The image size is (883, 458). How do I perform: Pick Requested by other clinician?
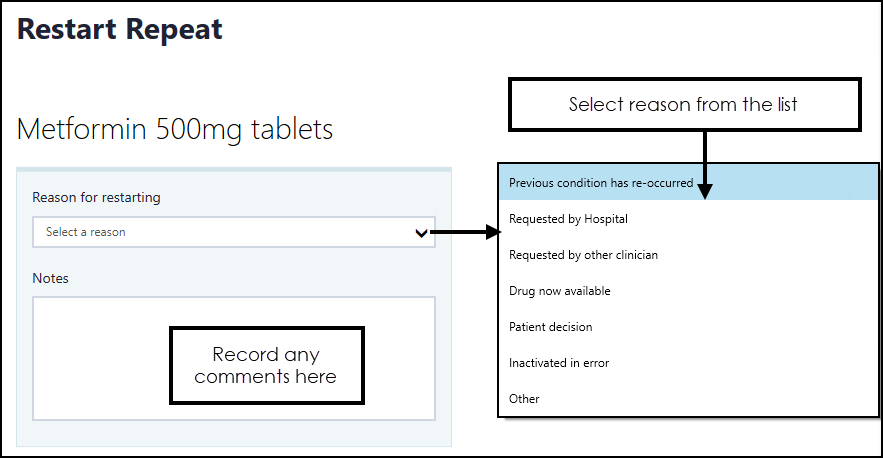click(x=583, y=255)
